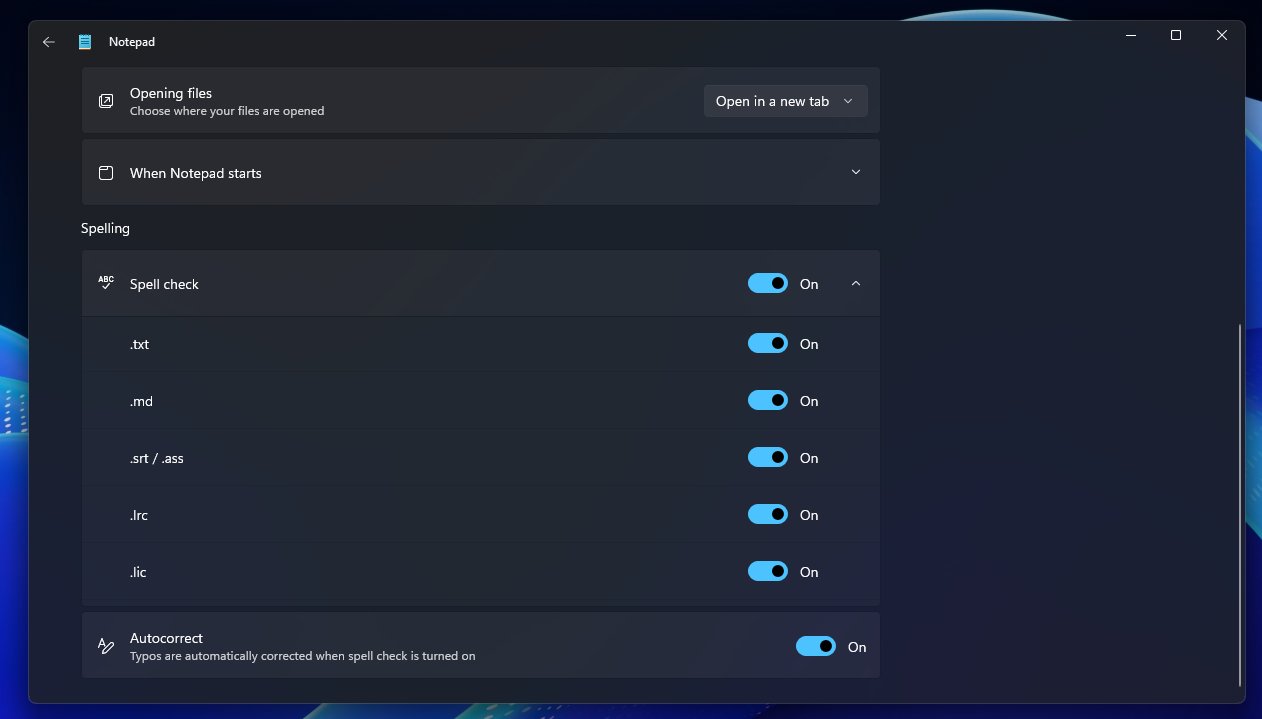The width and height of the screenshot is (1262, 719).
Task: Click 'Typos are automatically corrected' description text
Action: pyautogui.click(x=302, y=656)
